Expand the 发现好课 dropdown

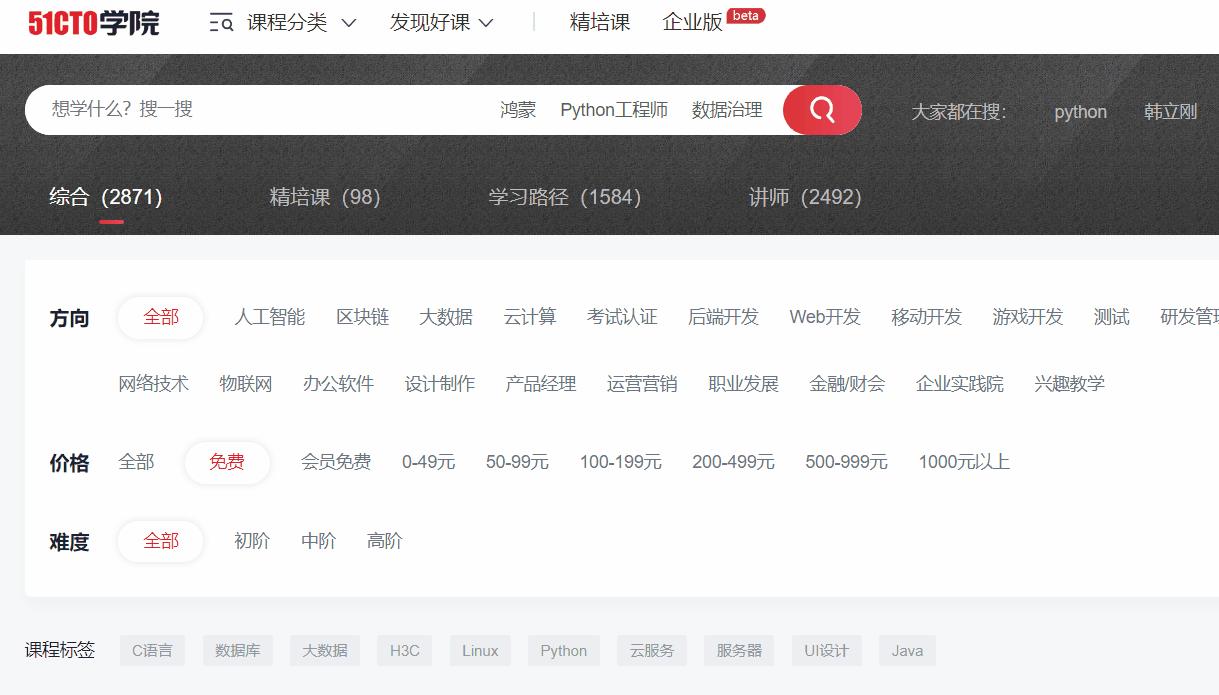428,21
